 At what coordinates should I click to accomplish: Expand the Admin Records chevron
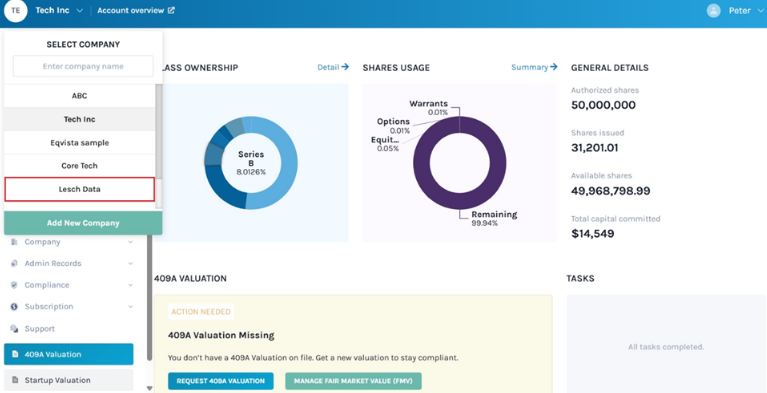pos(131,263)
